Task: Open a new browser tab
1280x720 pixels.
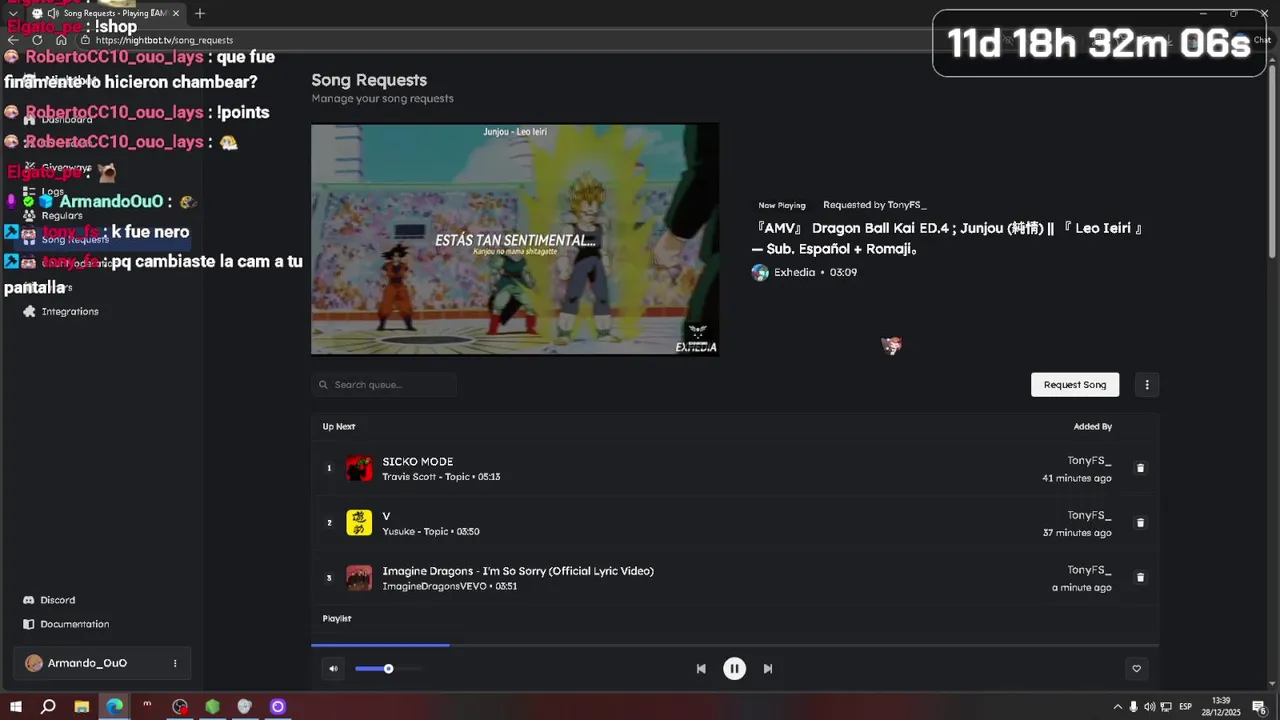Action: [200, 13]
